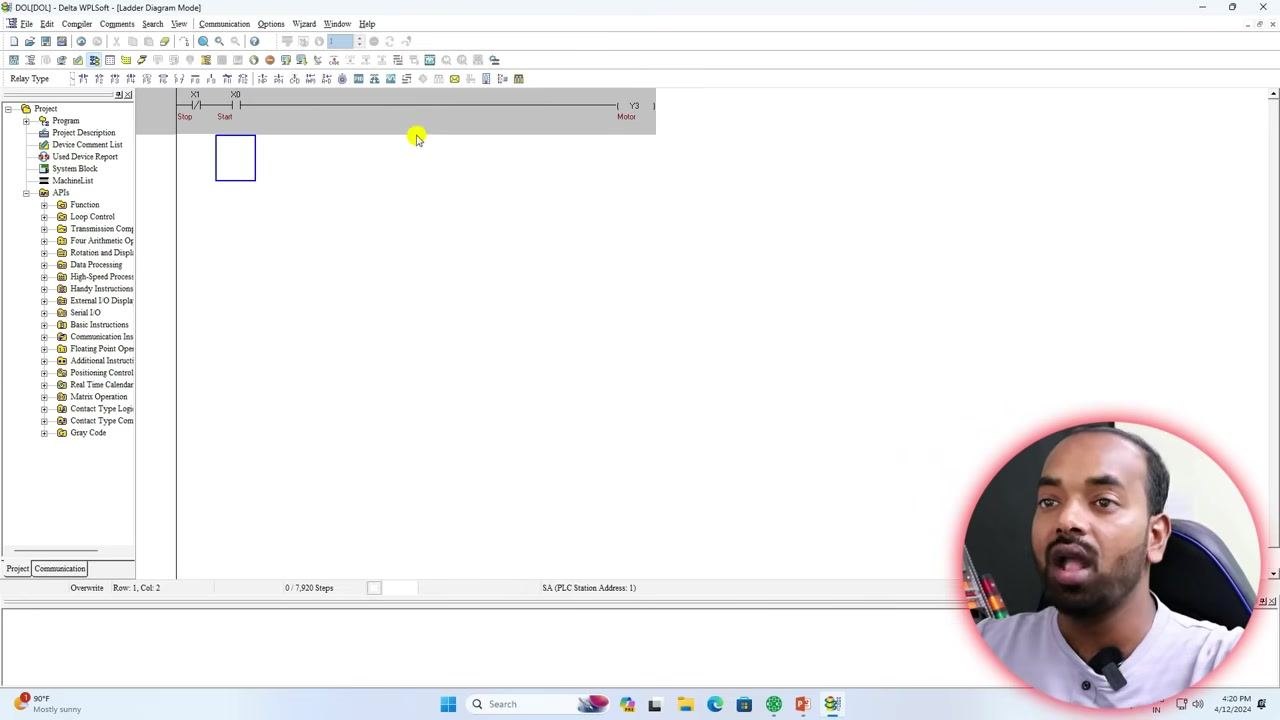This screenshot has height=720, width=1280.
Task: Select the X0 Start contact
Action: (235, 105)
